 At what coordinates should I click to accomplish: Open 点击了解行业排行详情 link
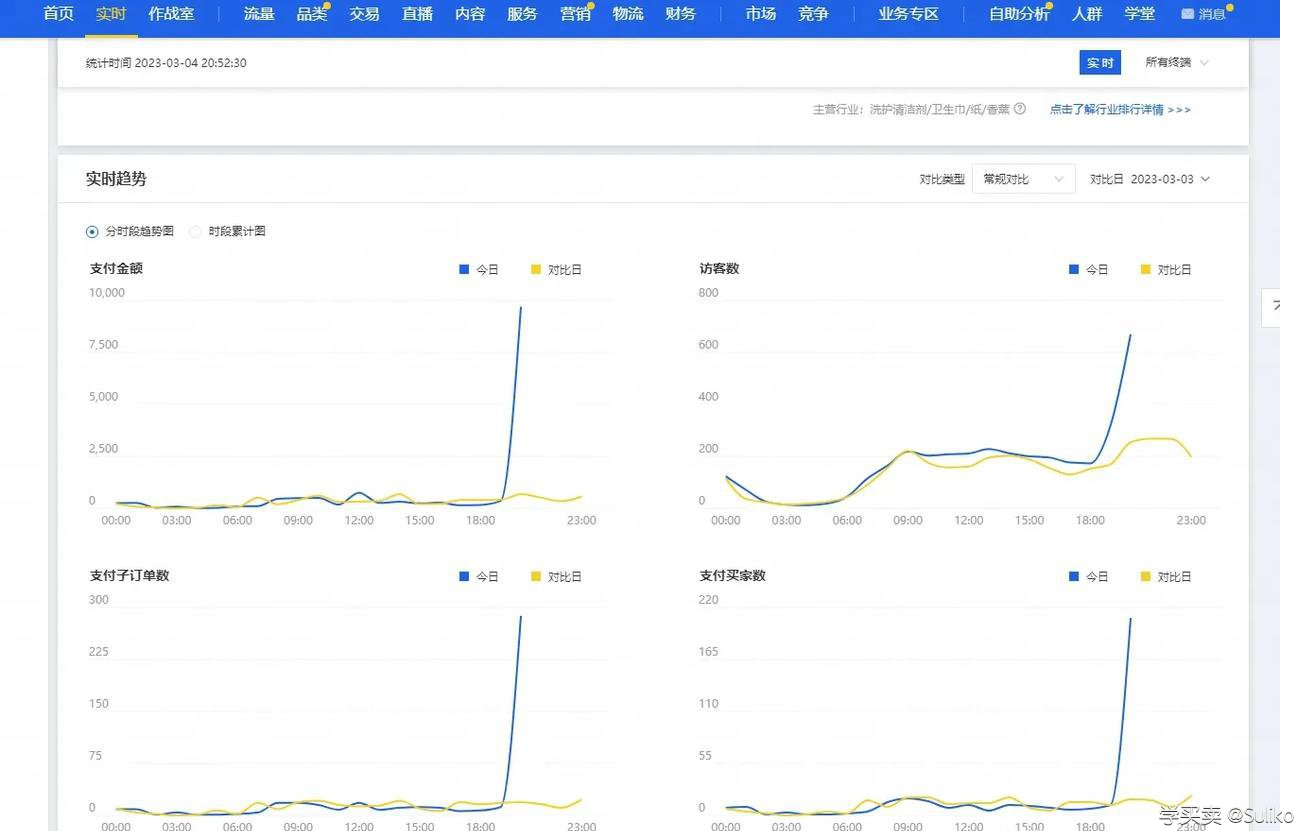pos(1120,110)
